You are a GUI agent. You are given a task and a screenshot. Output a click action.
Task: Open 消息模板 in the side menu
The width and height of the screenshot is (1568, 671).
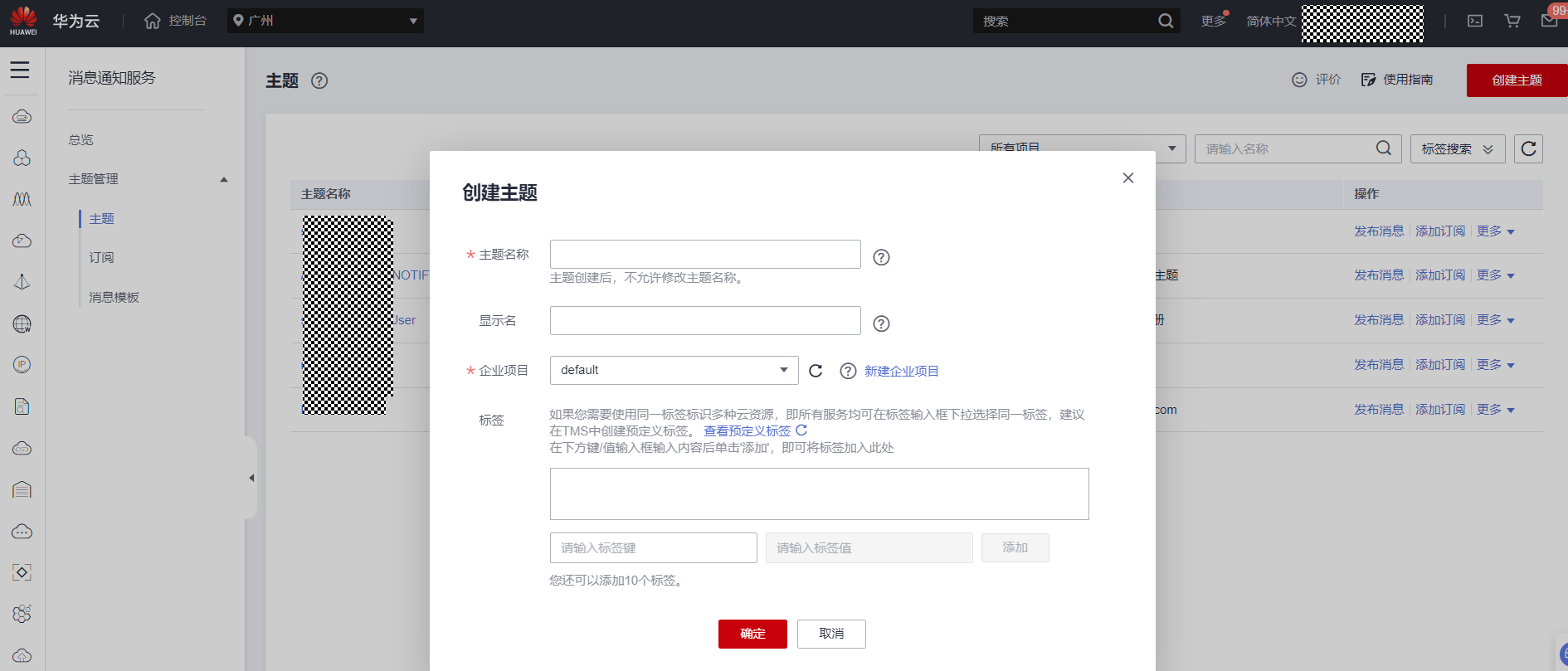(x=114, y=298)
